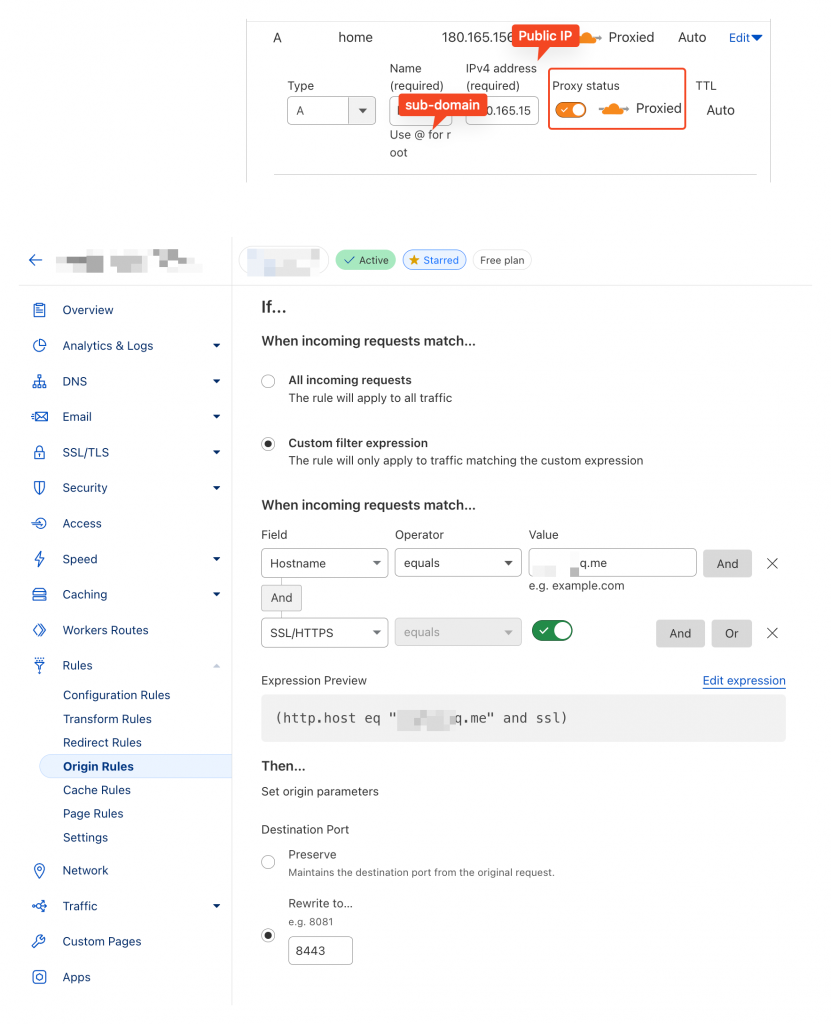The width and height of the screenshot is (831, 1024).
Task: Open the Hostname field dropdown
Action: tap(324, 564)
